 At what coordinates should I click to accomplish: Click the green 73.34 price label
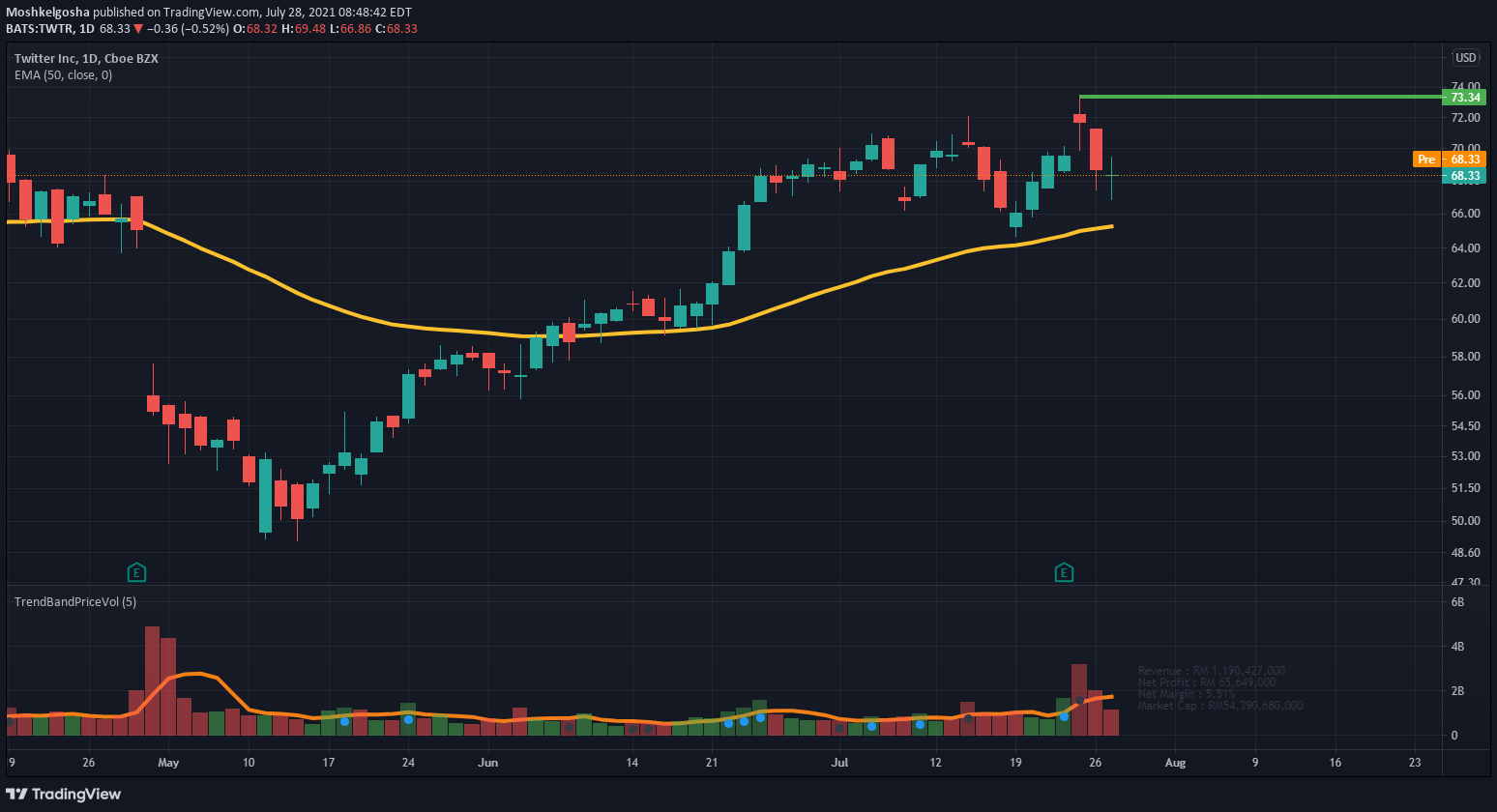[1466, 97]
